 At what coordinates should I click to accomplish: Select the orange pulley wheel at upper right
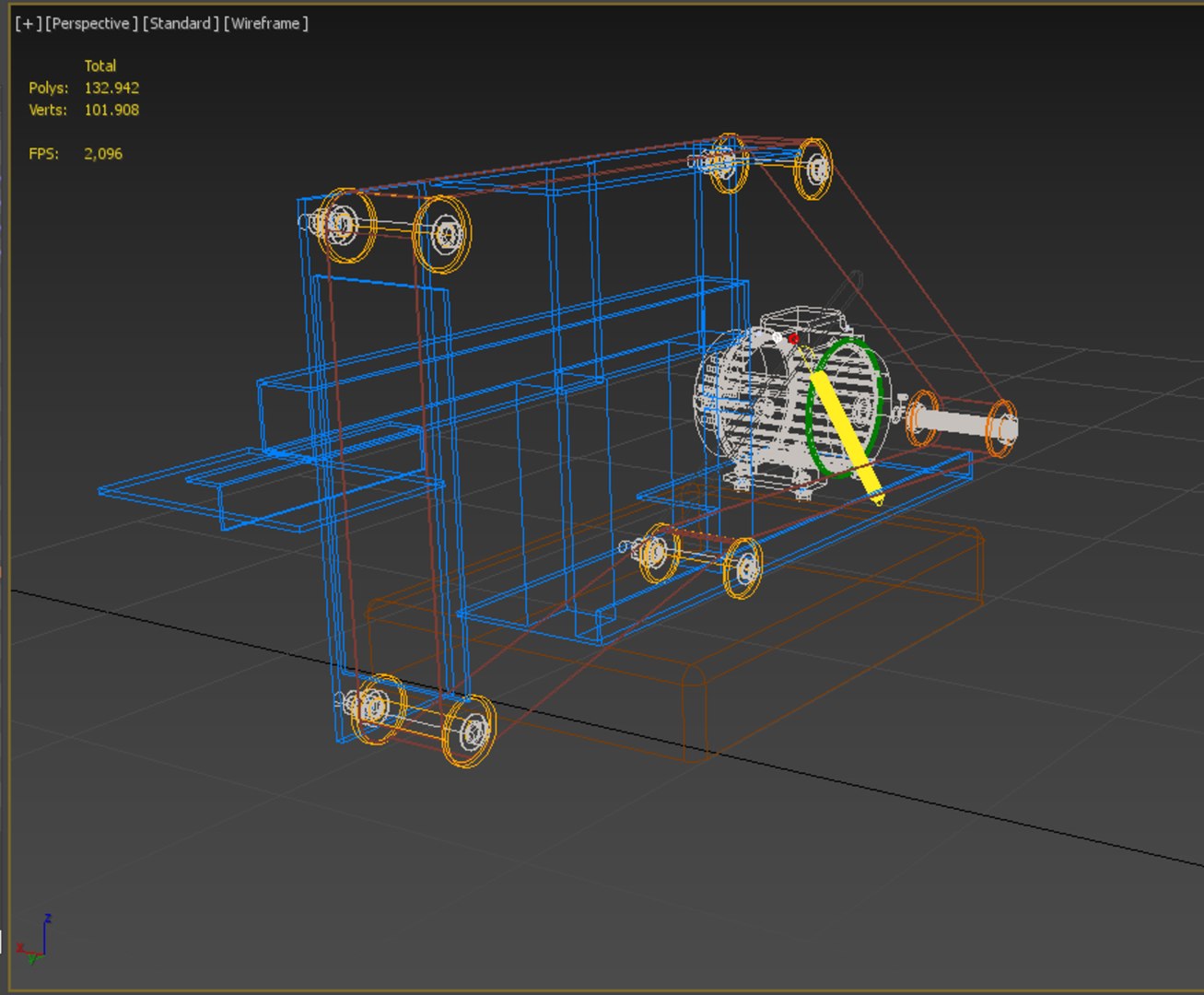(813, 169)
